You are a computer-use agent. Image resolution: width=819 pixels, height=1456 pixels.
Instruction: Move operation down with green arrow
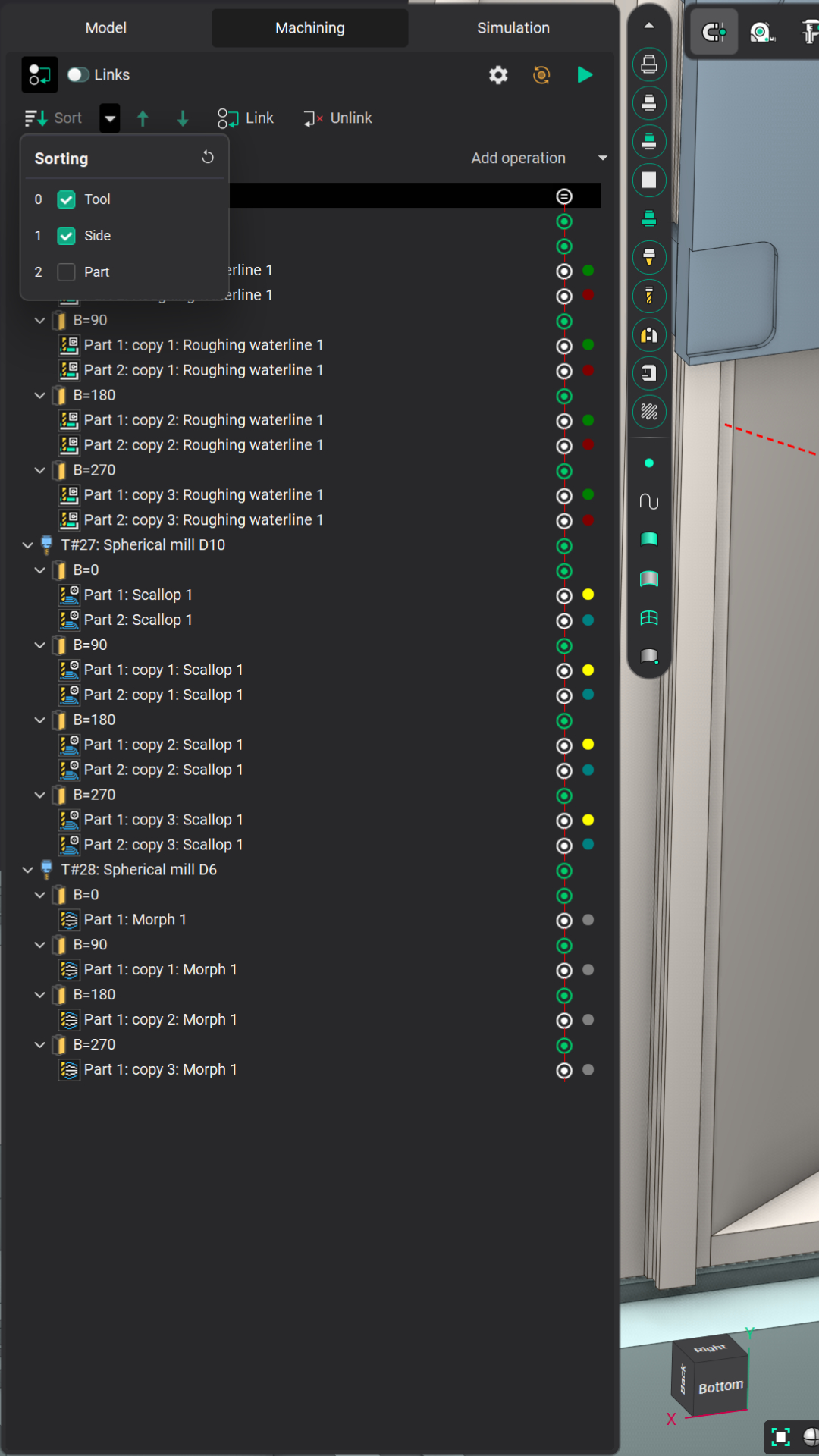(183, 118)
